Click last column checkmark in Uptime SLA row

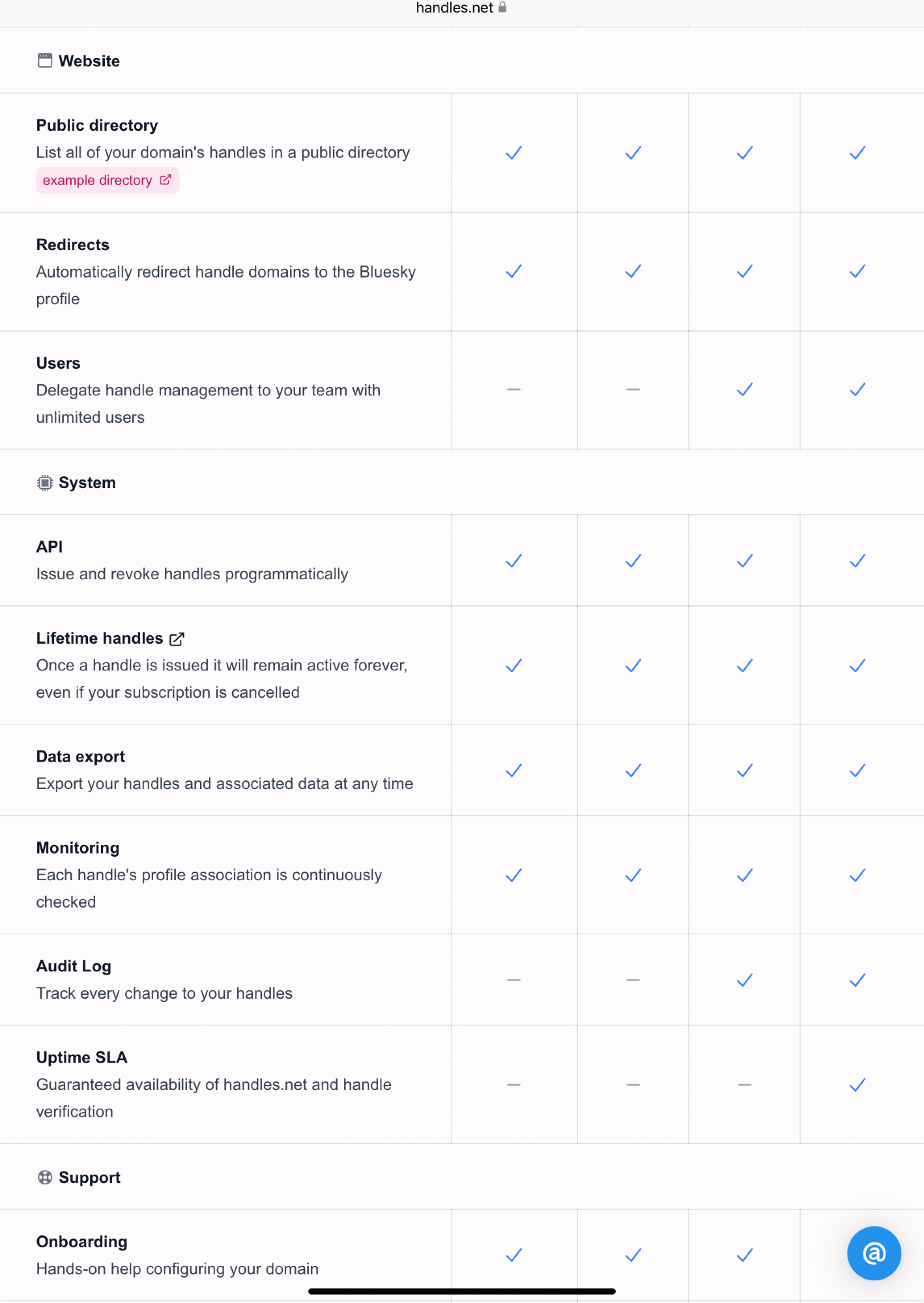pos(857,1085)
